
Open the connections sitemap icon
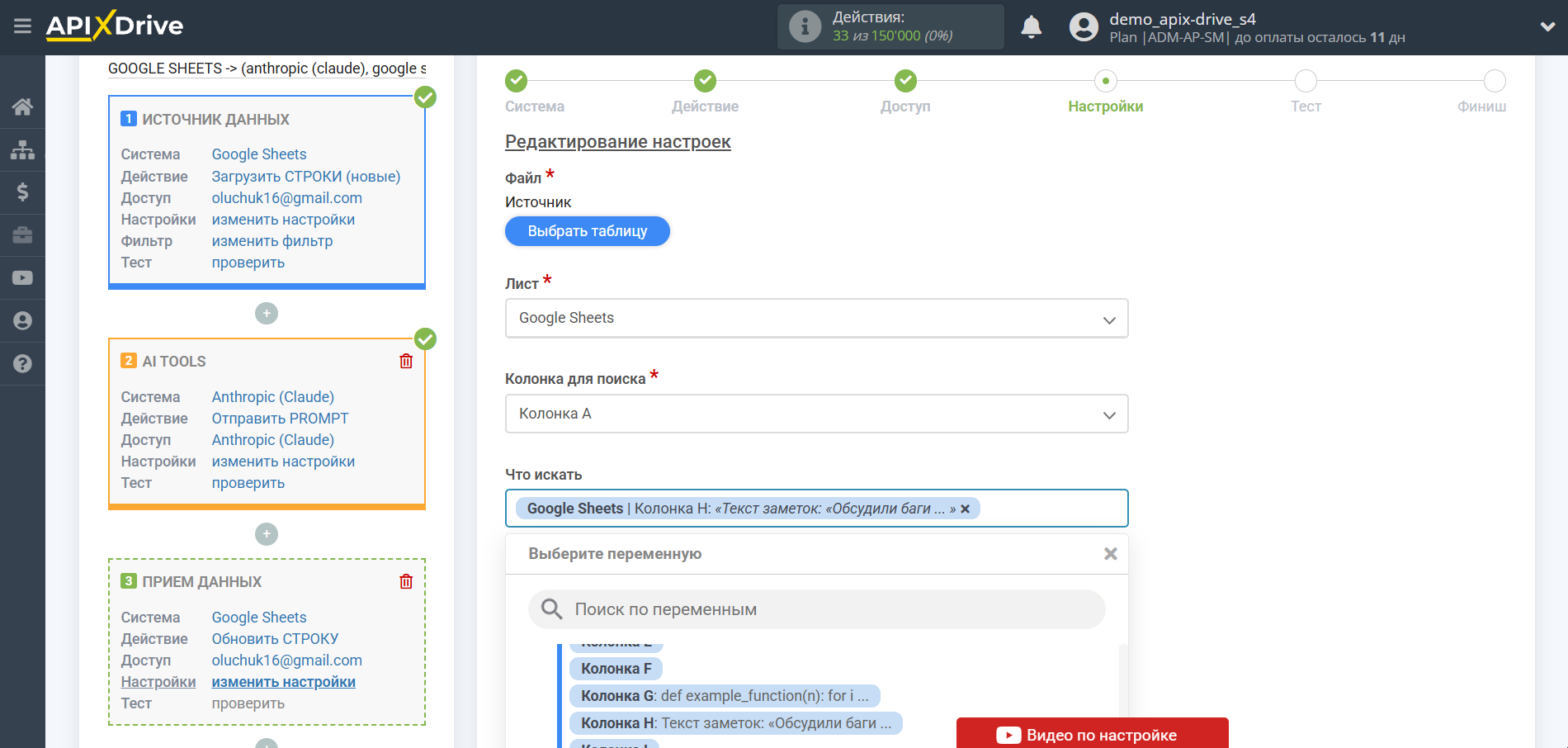point(22,149)
